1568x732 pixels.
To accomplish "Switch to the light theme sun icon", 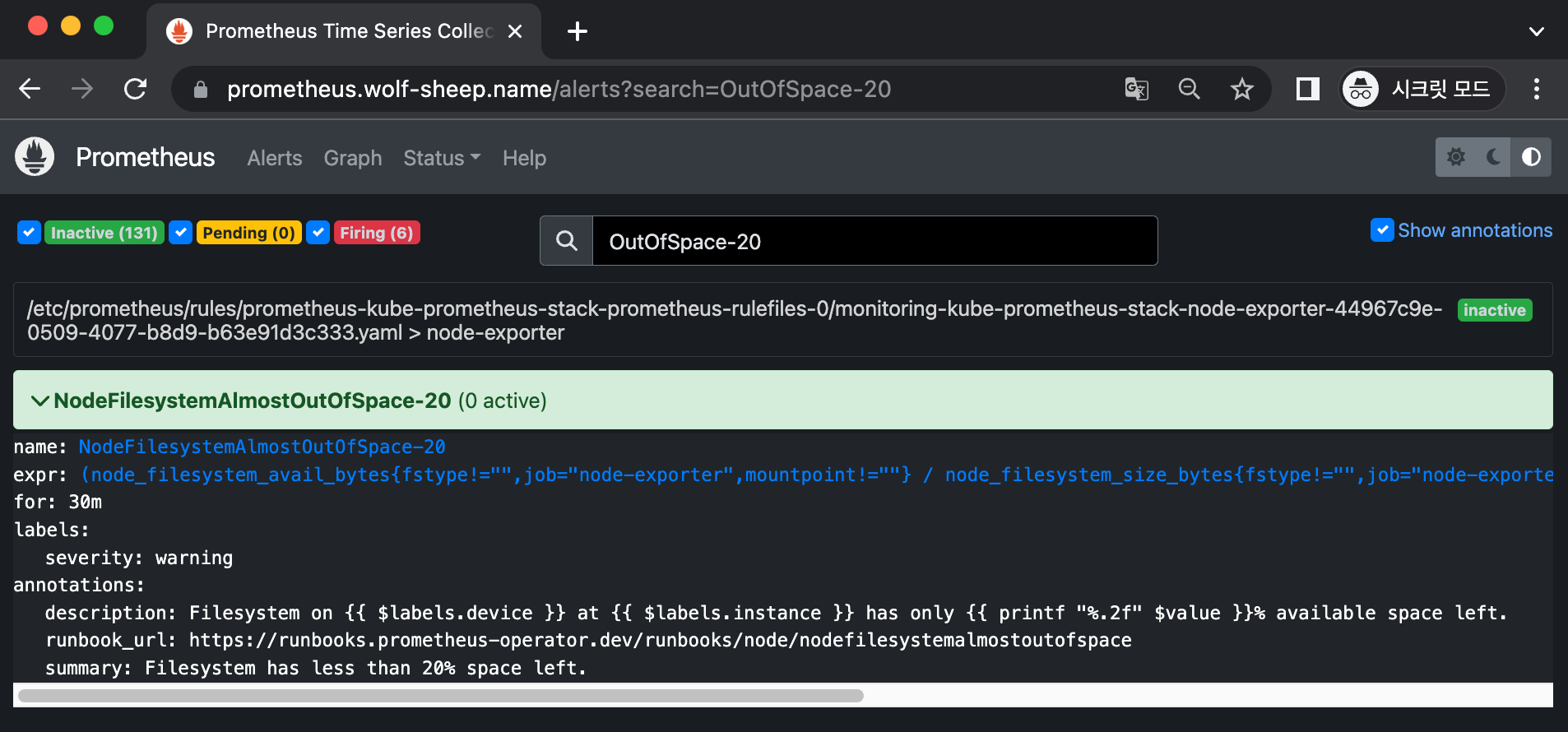I will point(1455,157).
